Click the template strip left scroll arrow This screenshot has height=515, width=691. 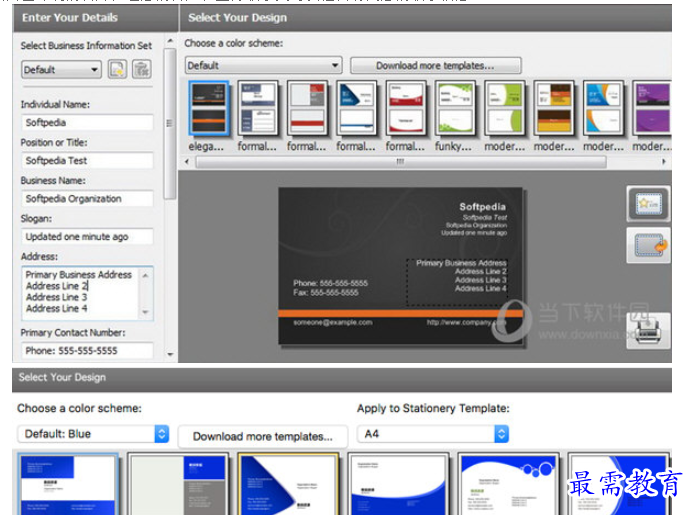tap(187, 162)
